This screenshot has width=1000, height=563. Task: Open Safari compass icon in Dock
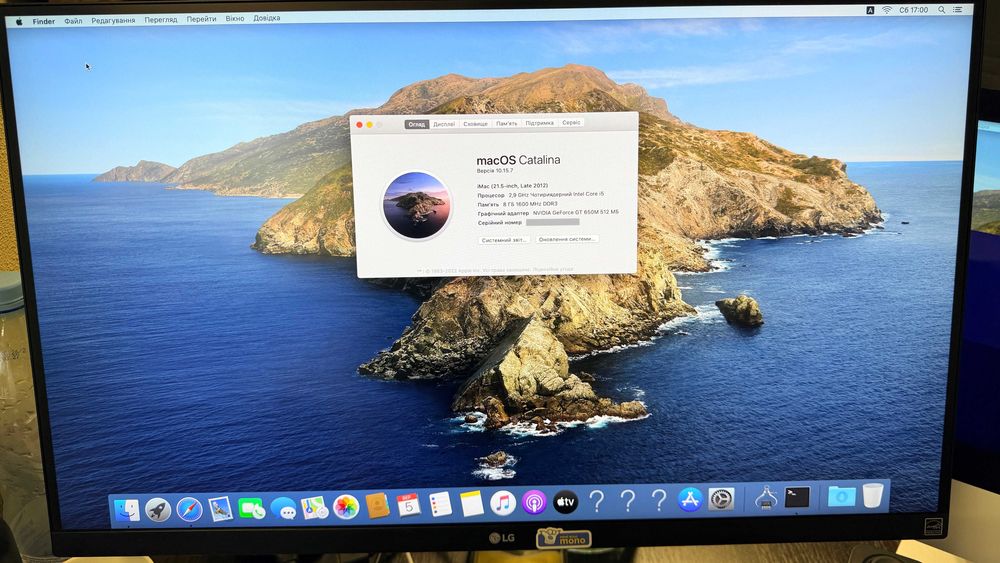[189, 509]
